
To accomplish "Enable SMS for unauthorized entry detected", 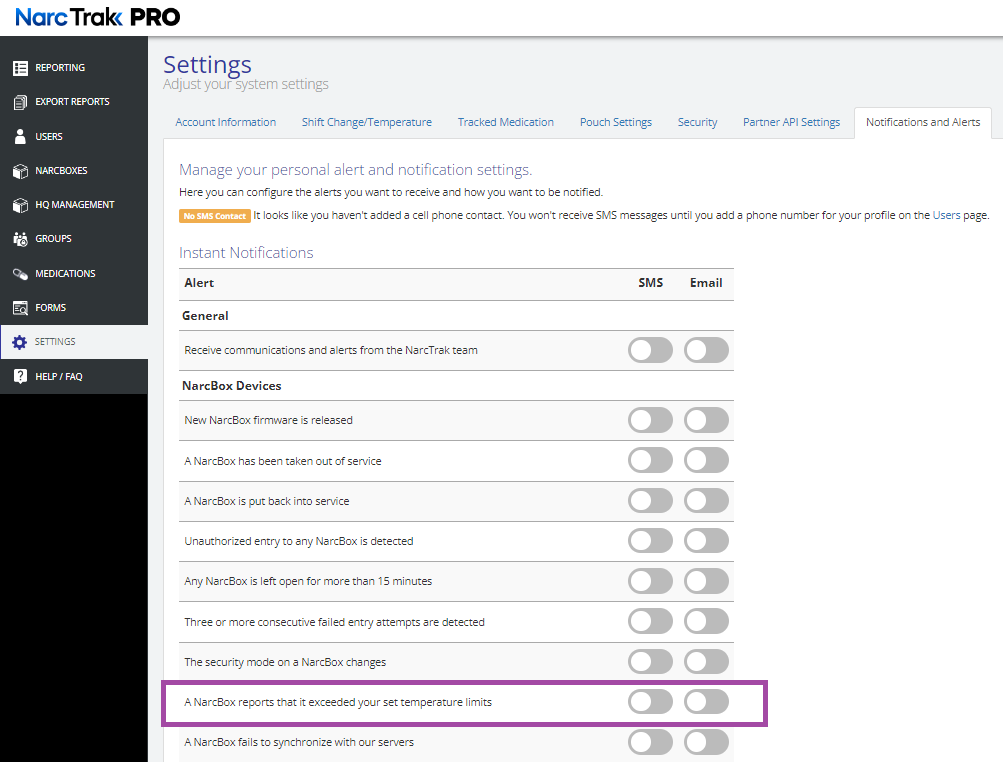I will click(x=650, y=541).
